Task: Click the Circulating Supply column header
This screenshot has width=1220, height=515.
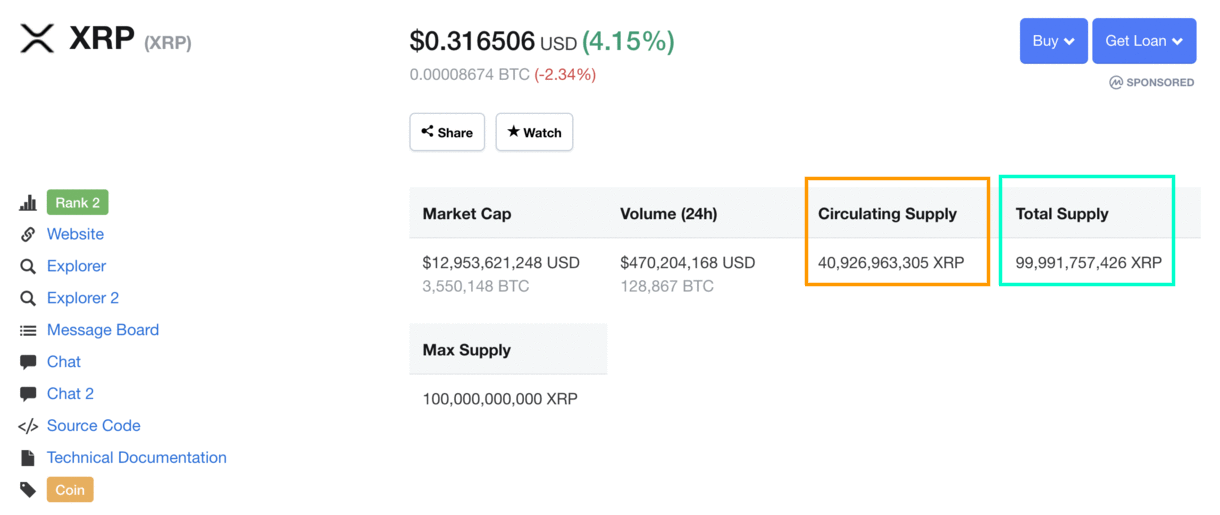Action: pos(887,214)
